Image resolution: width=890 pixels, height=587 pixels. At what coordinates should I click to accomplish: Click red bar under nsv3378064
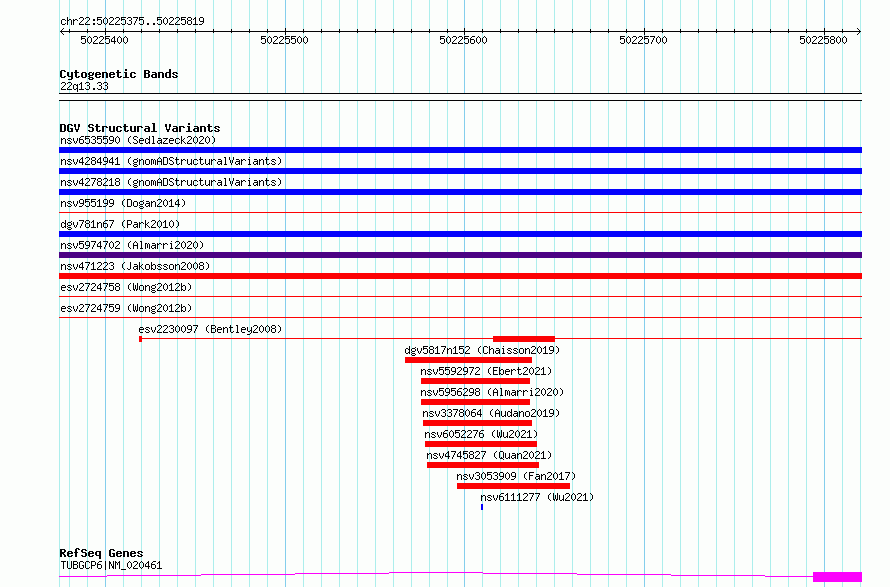477,423
